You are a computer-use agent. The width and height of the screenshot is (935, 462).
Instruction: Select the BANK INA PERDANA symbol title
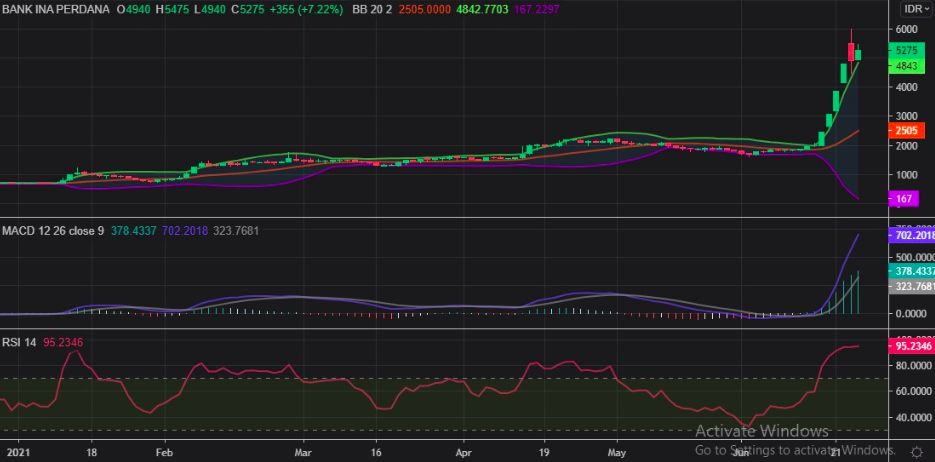[56, 10]
